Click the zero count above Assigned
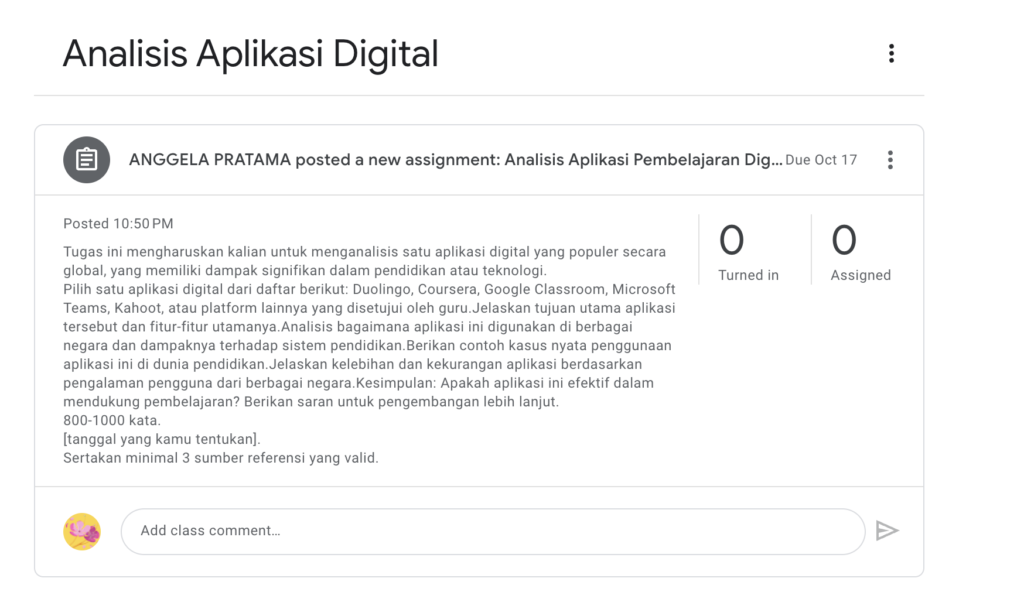This screenshot has width=1024, height=609. pos(844,240)
